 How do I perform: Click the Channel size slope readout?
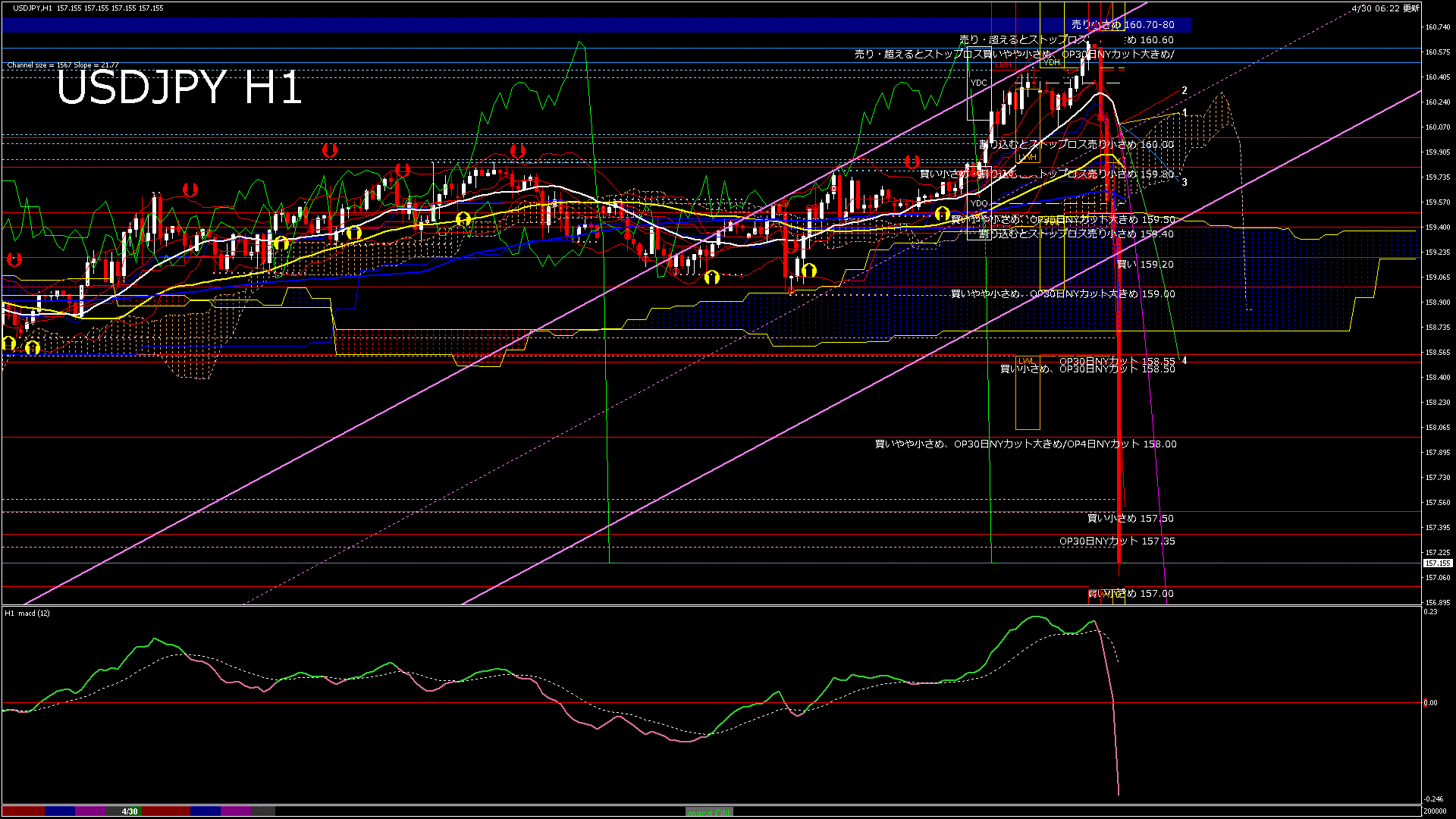coord(62,65)
